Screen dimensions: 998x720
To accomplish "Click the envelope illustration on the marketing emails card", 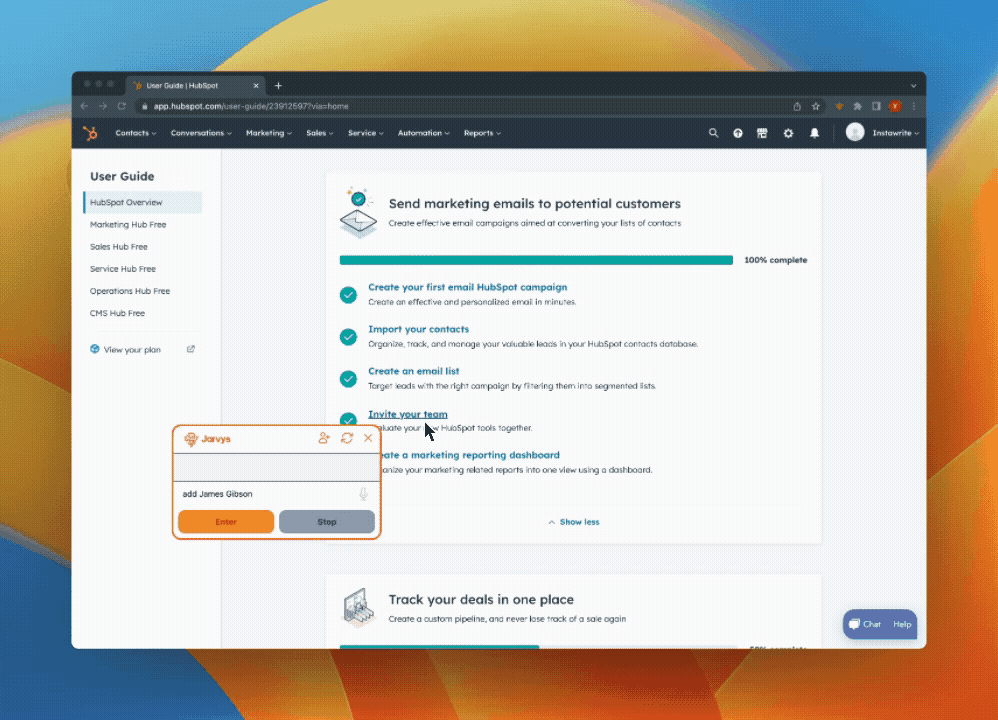I will point(358,213).
